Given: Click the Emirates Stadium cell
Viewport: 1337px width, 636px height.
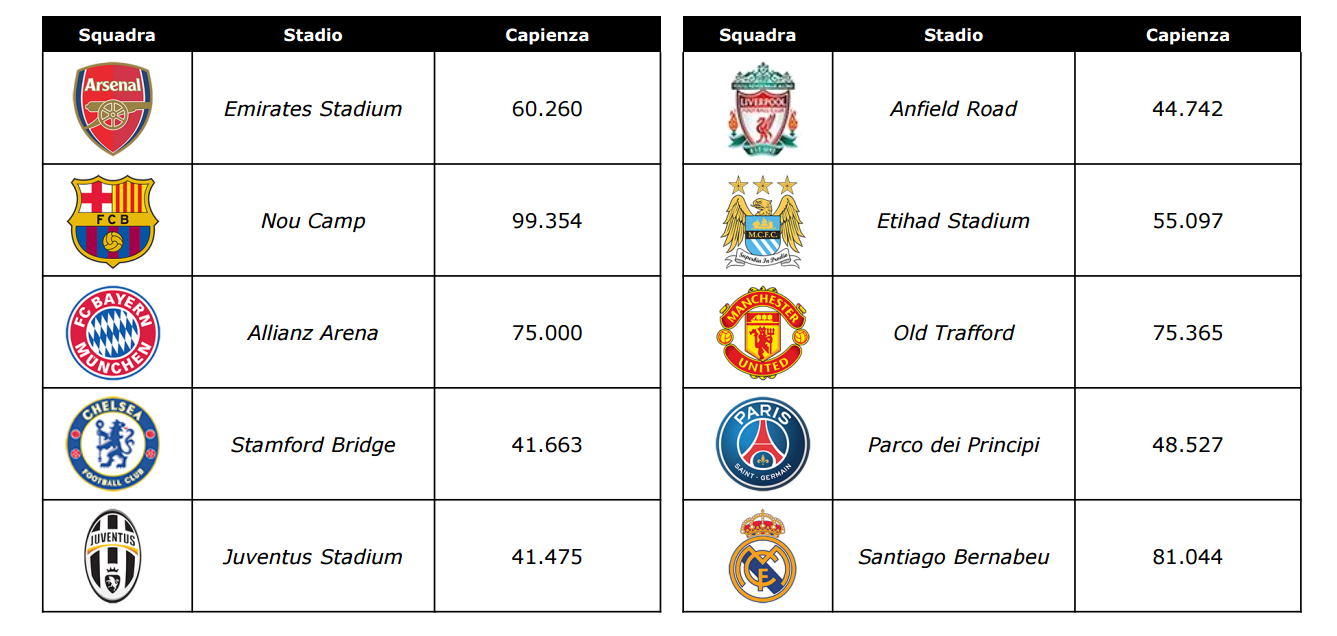Looking at the screenshot, I should coord(313,109).
